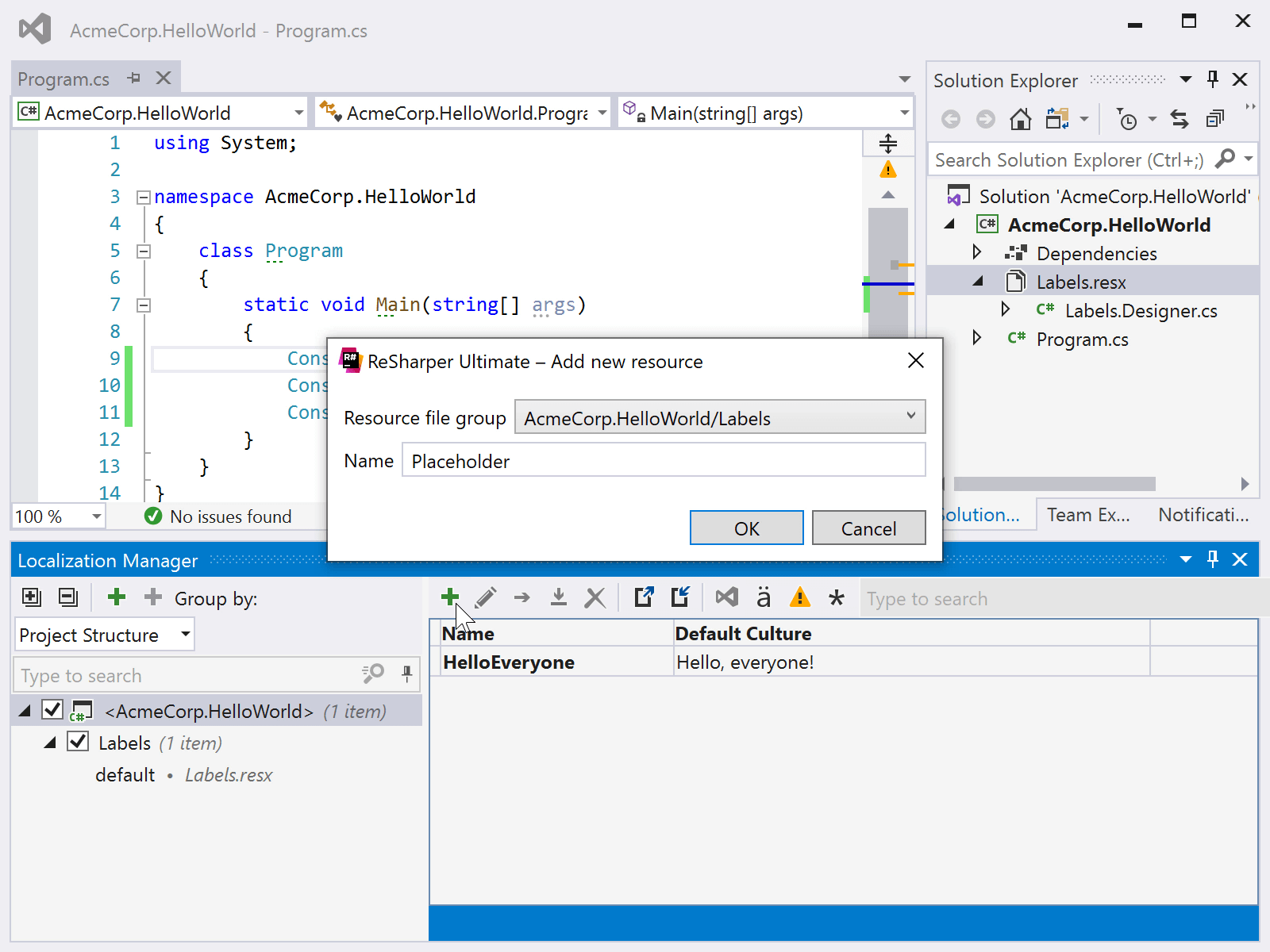Viewport: 1270px width, 952px height.
Task: Click the ä culture characters icon
Action: (x=763, y=597)
